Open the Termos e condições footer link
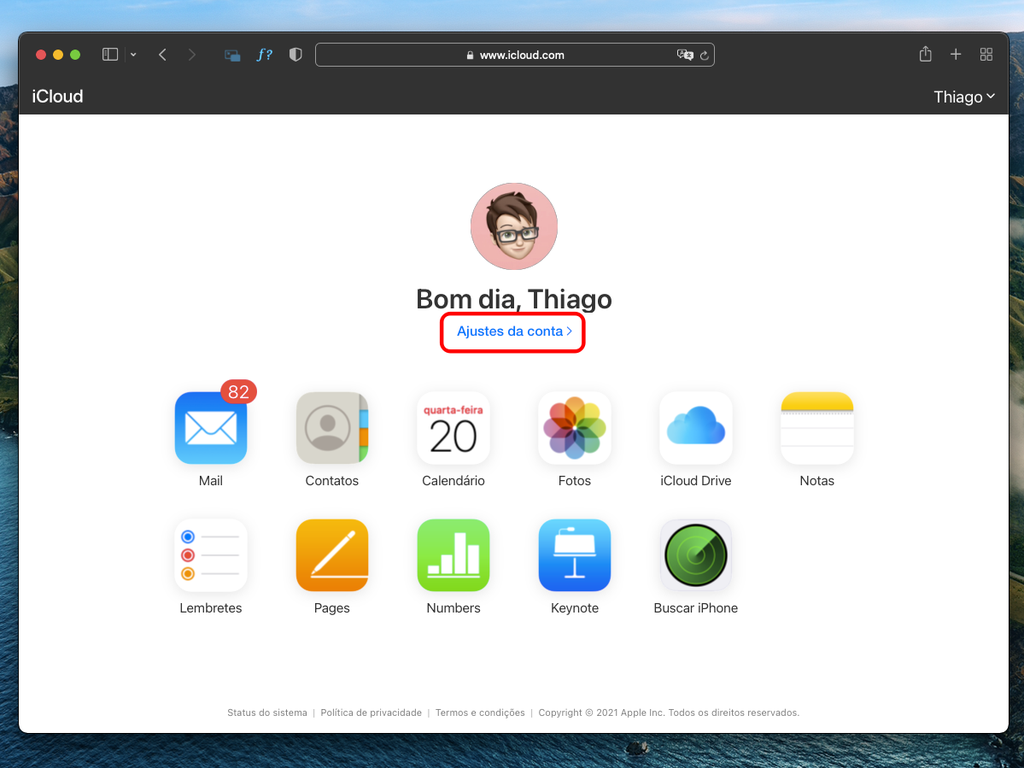Viewport: 1024px width, 768px height. [x=480, y=712]
